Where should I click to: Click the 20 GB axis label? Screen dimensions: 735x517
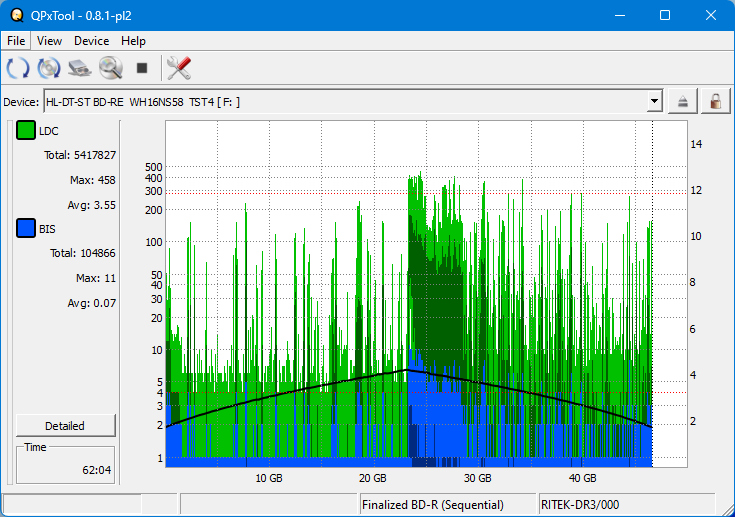[373, 478]
